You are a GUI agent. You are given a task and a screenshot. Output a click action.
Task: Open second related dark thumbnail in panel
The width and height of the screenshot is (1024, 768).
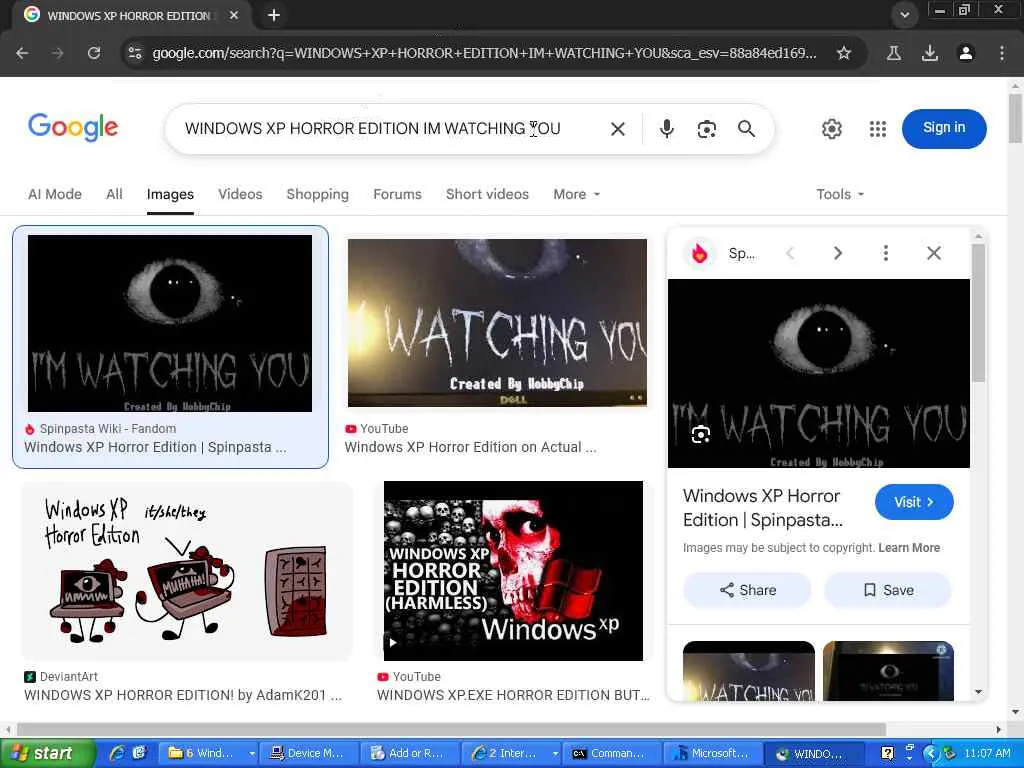[x=888, y=671]
